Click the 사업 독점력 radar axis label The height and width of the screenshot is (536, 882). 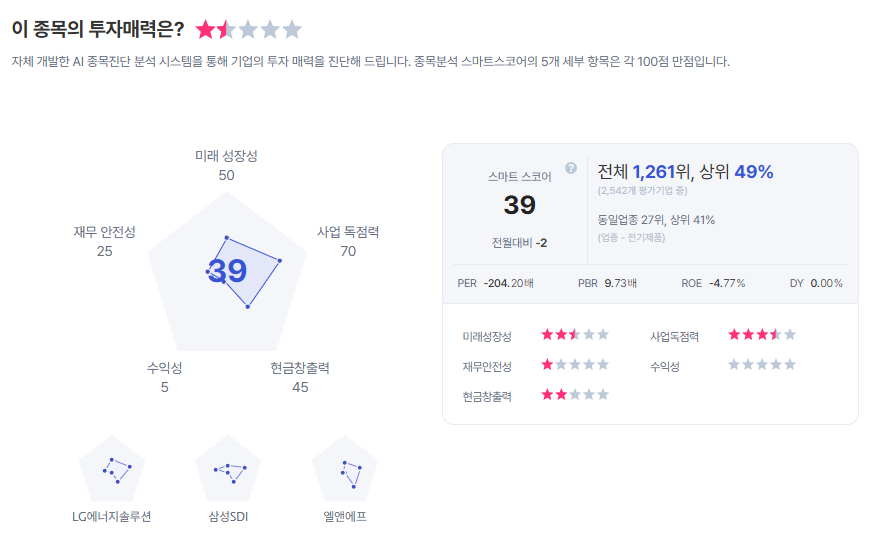[348, 232]
